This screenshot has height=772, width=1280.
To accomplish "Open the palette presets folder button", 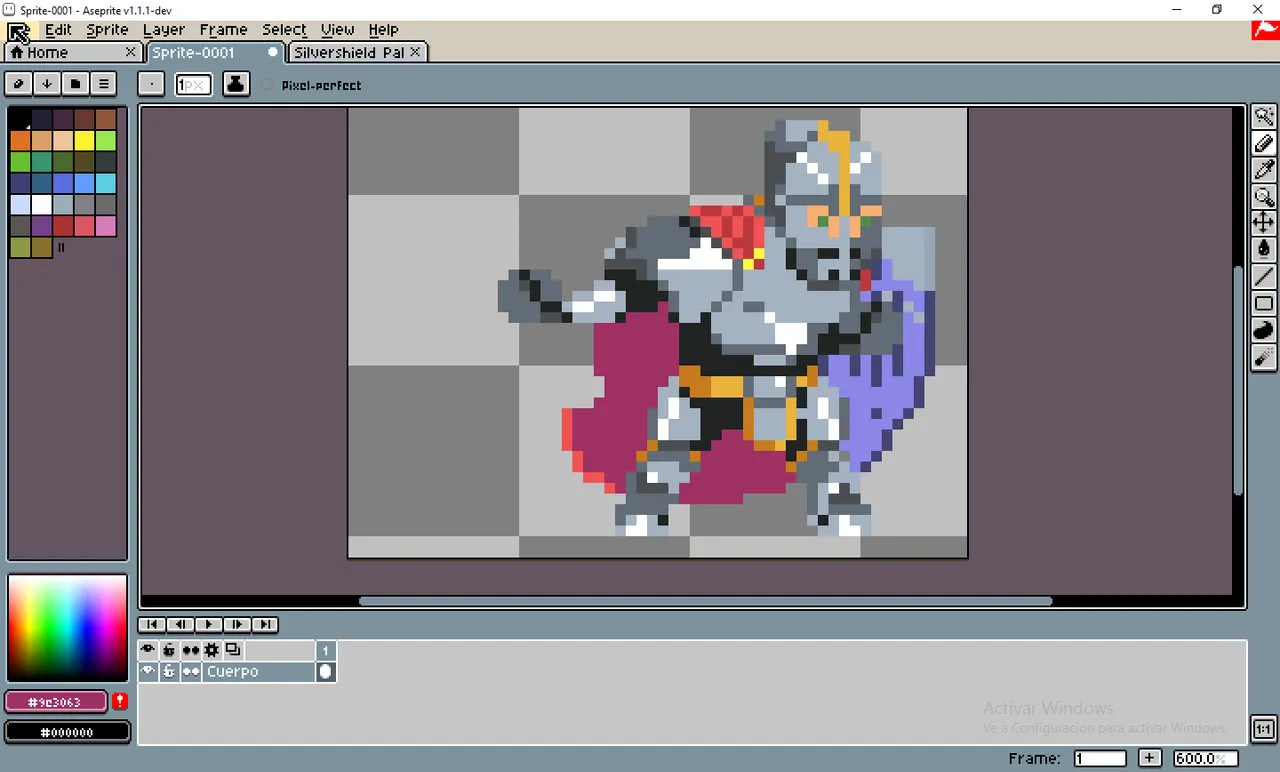I will (x=75, y=84).
